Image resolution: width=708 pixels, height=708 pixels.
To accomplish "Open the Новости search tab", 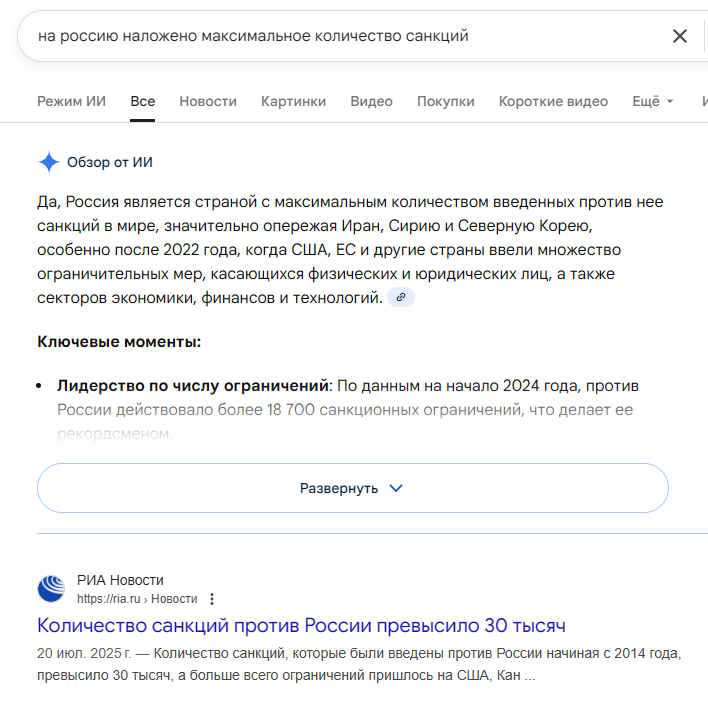I will coord(208,101).
